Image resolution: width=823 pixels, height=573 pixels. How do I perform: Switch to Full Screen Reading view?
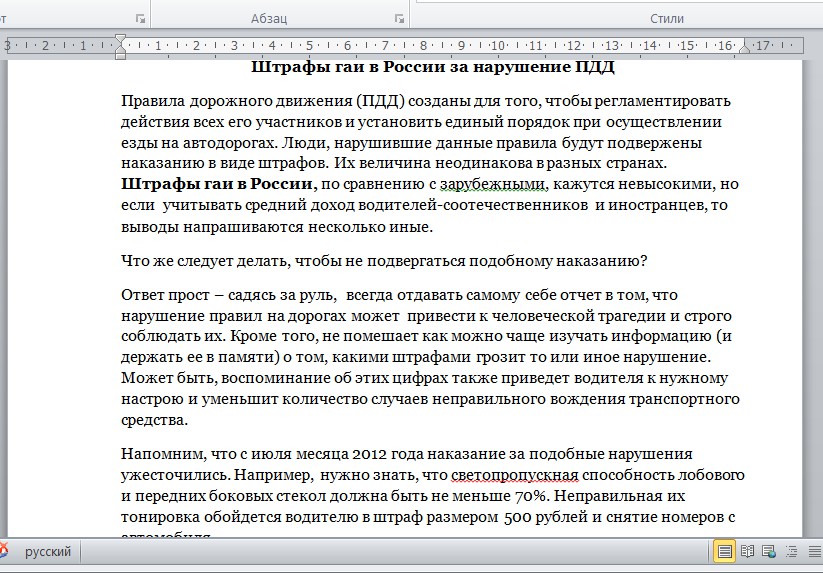coord(747,551)
